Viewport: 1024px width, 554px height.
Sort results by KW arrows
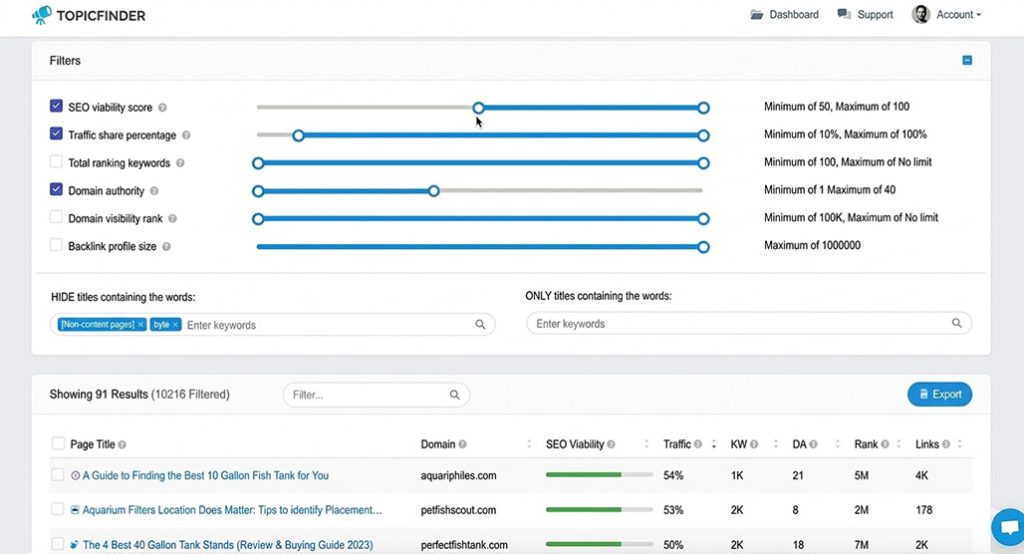[x=776, y=444]
